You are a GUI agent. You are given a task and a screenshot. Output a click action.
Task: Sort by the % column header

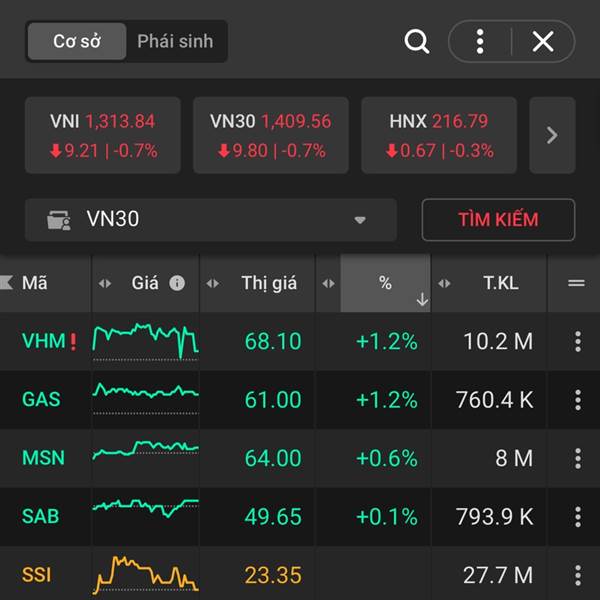click(x=385, y=283)
